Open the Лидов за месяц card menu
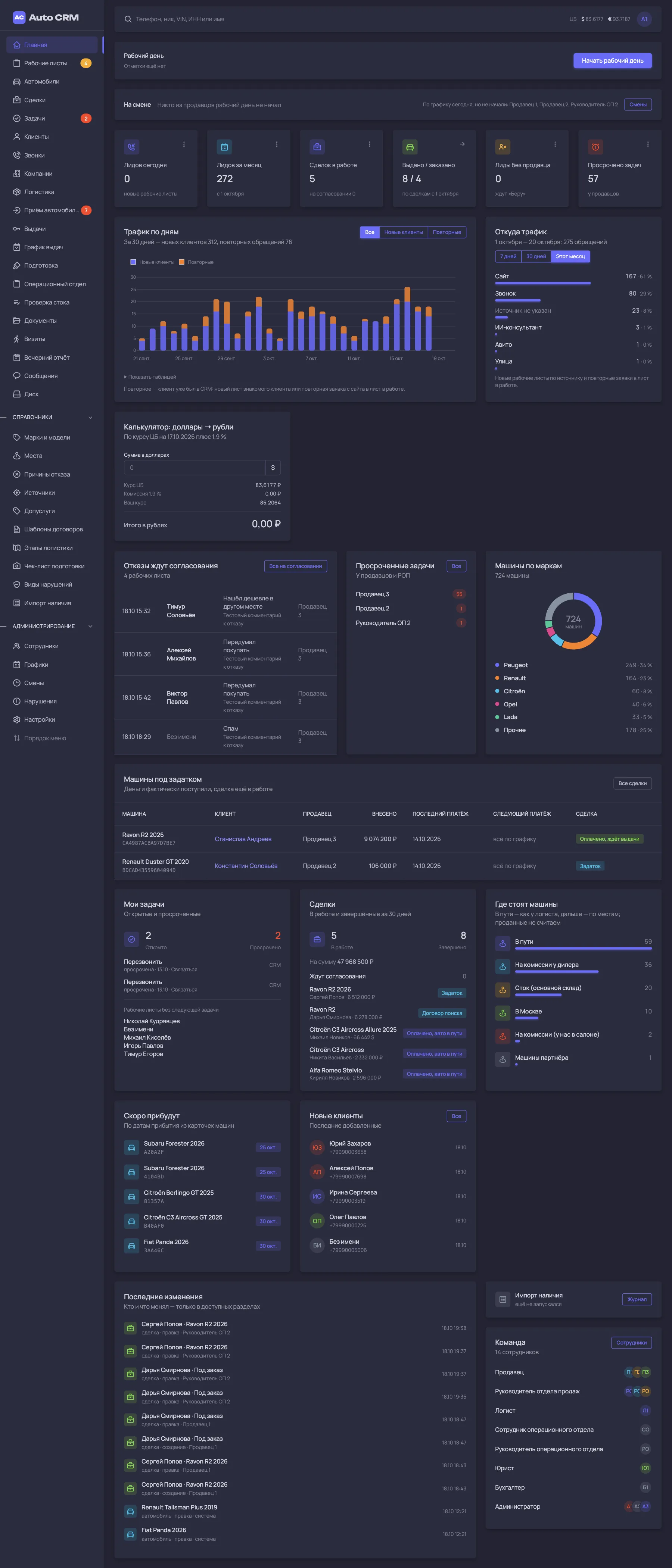The image size is (672, 1568). (x=277, y=144)
